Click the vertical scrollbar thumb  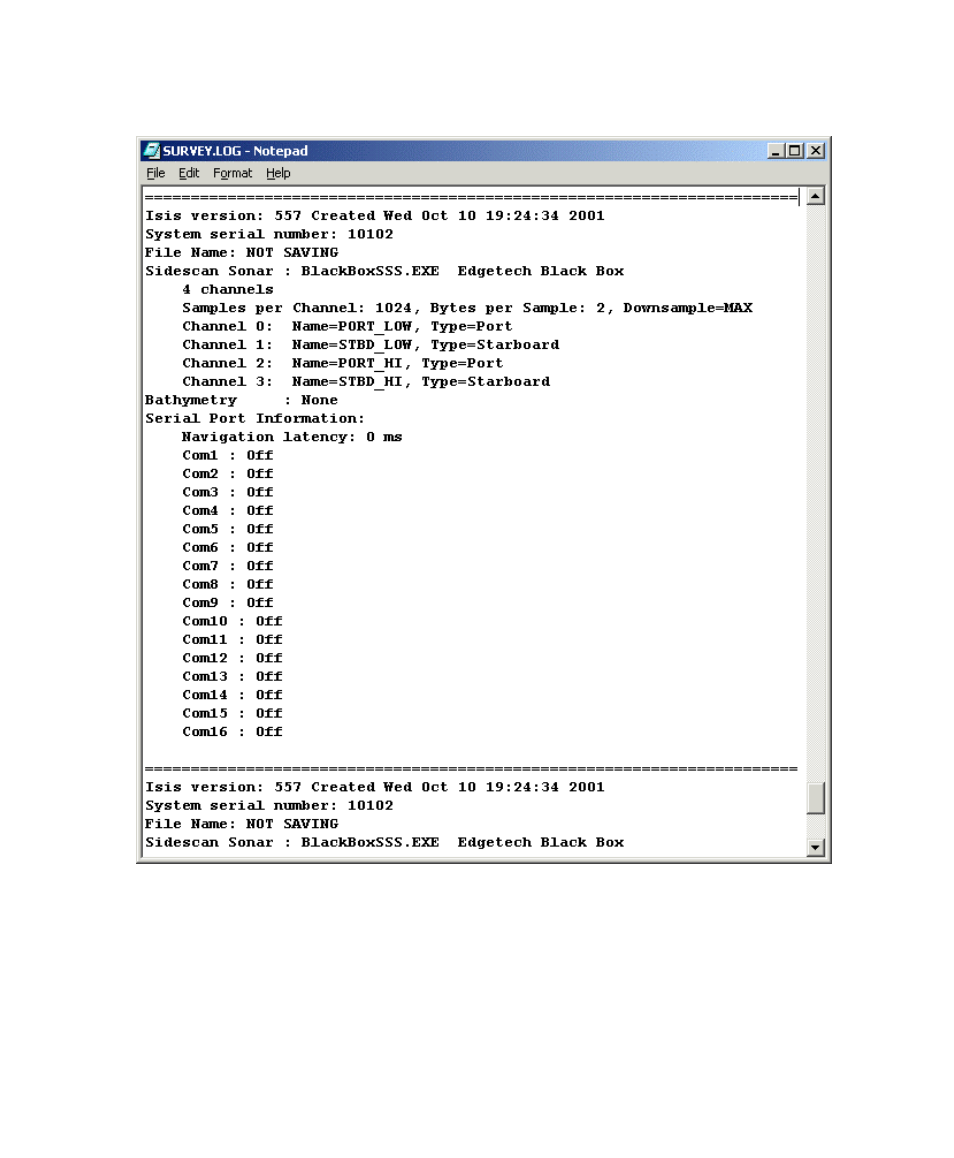coord(815,798)
